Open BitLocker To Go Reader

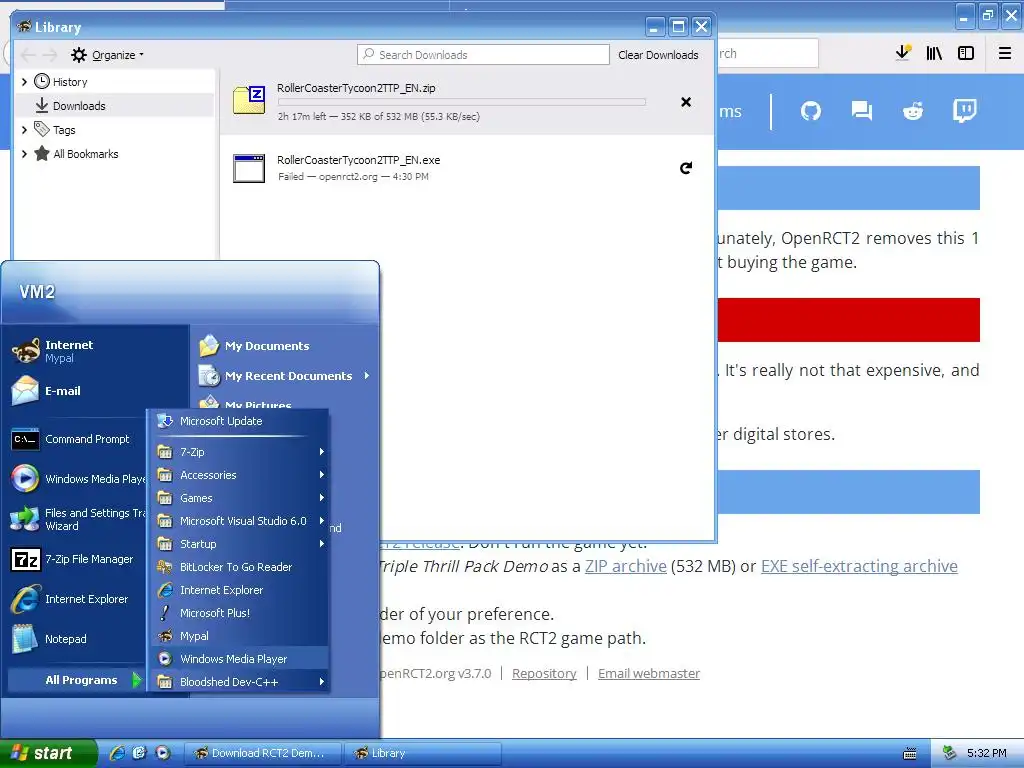238,567
